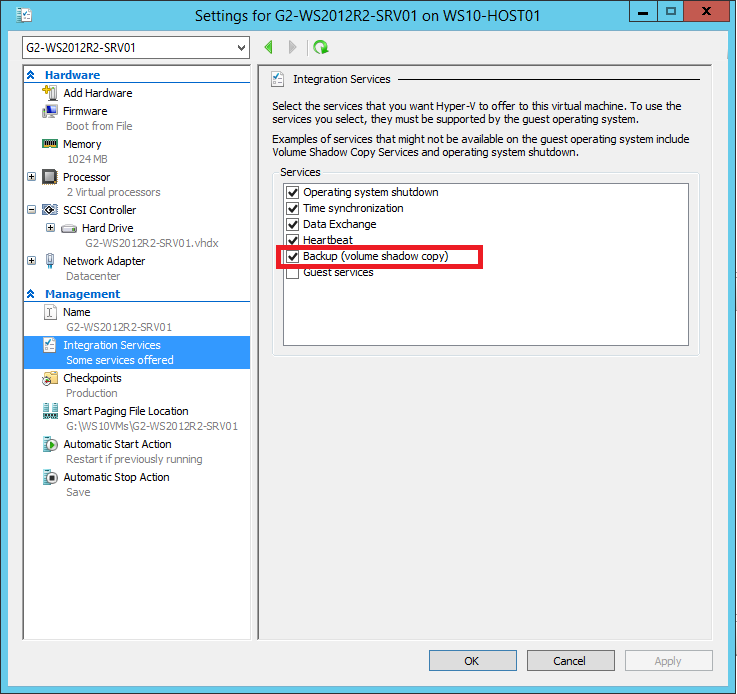Click the Processor icon
This screenshot has width=737, height=694.
pyautogui.click(x=50, y=177)
